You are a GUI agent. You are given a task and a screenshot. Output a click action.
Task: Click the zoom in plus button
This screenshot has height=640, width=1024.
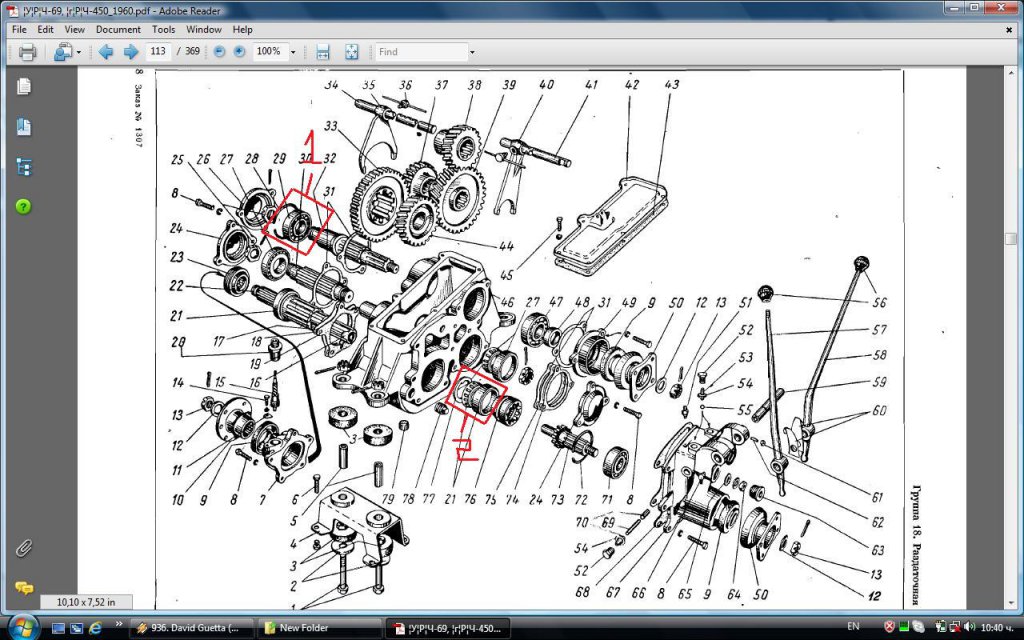(x=239, y=52)
